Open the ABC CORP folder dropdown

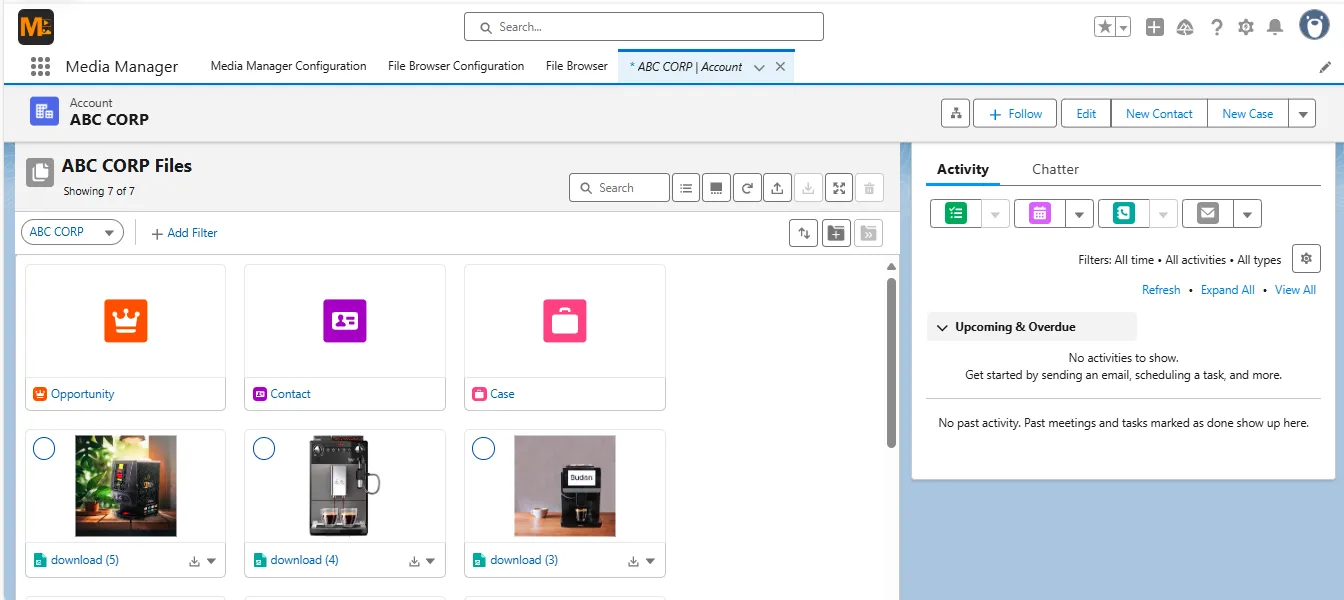coord(72,232)
